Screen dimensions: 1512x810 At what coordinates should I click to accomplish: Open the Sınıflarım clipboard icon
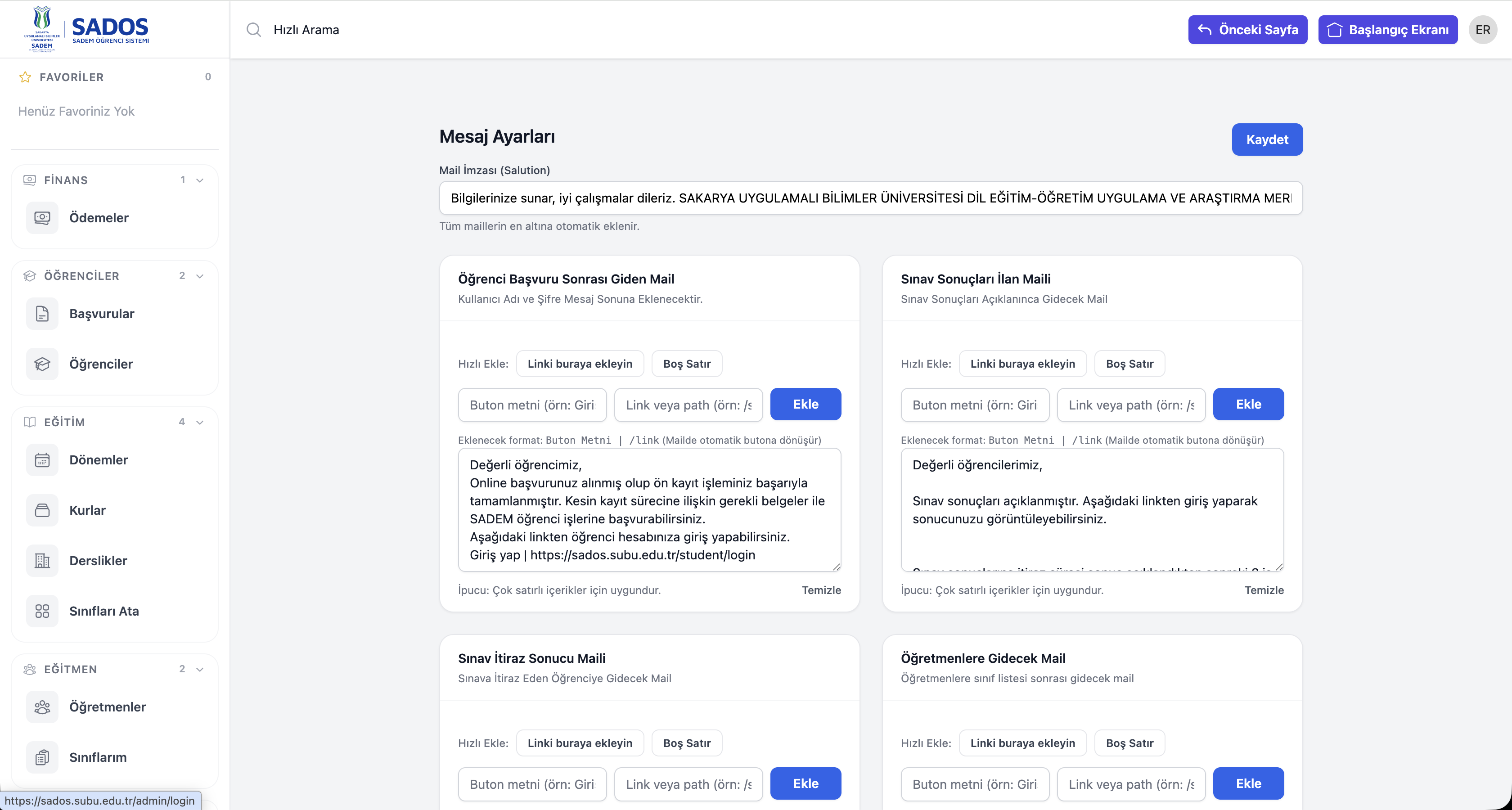tap(42, 757)
